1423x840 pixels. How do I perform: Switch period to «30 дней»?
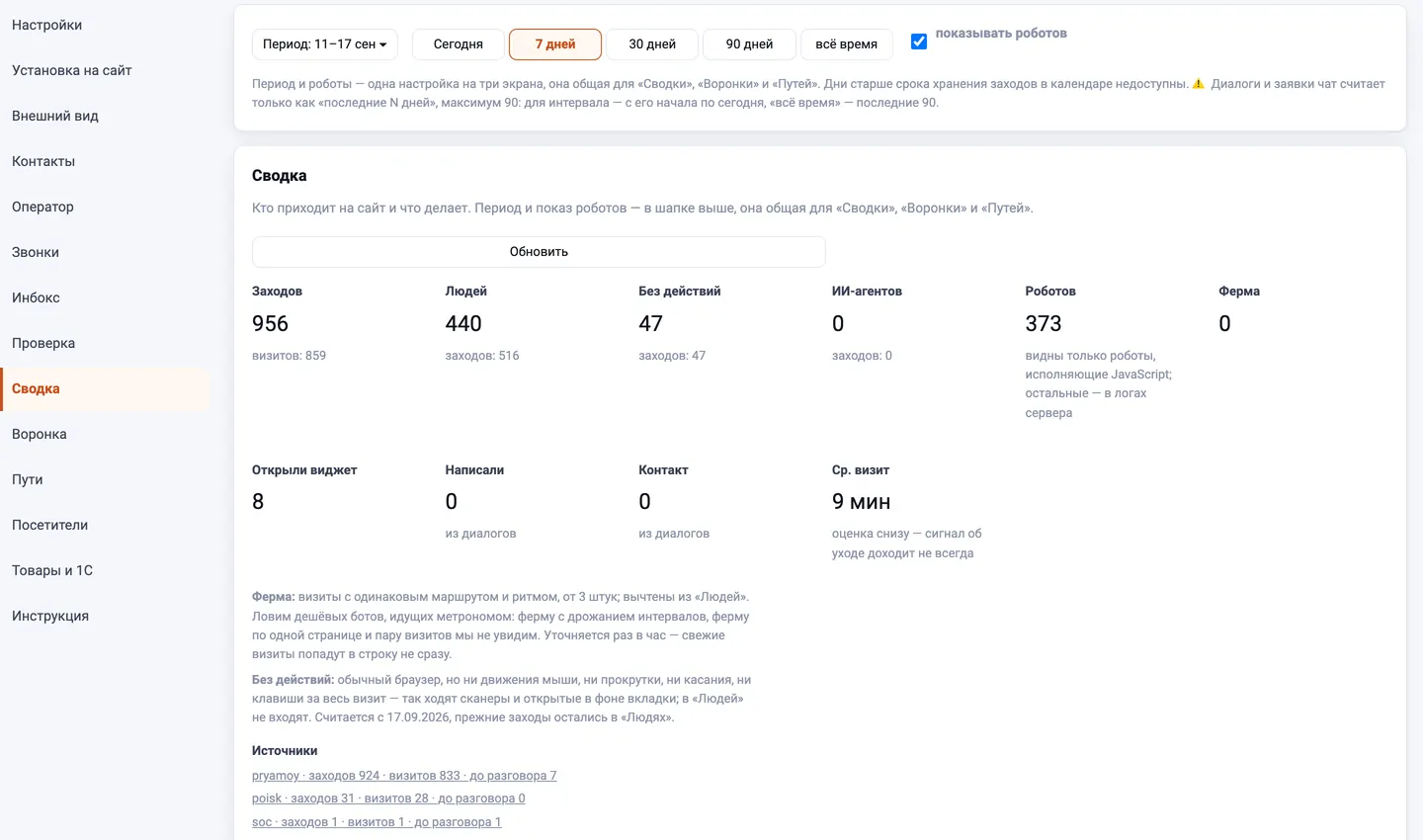point(652,44)
